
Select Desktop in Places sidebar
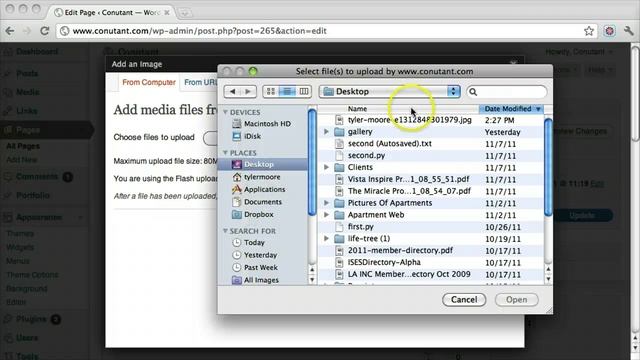(263, 164)
